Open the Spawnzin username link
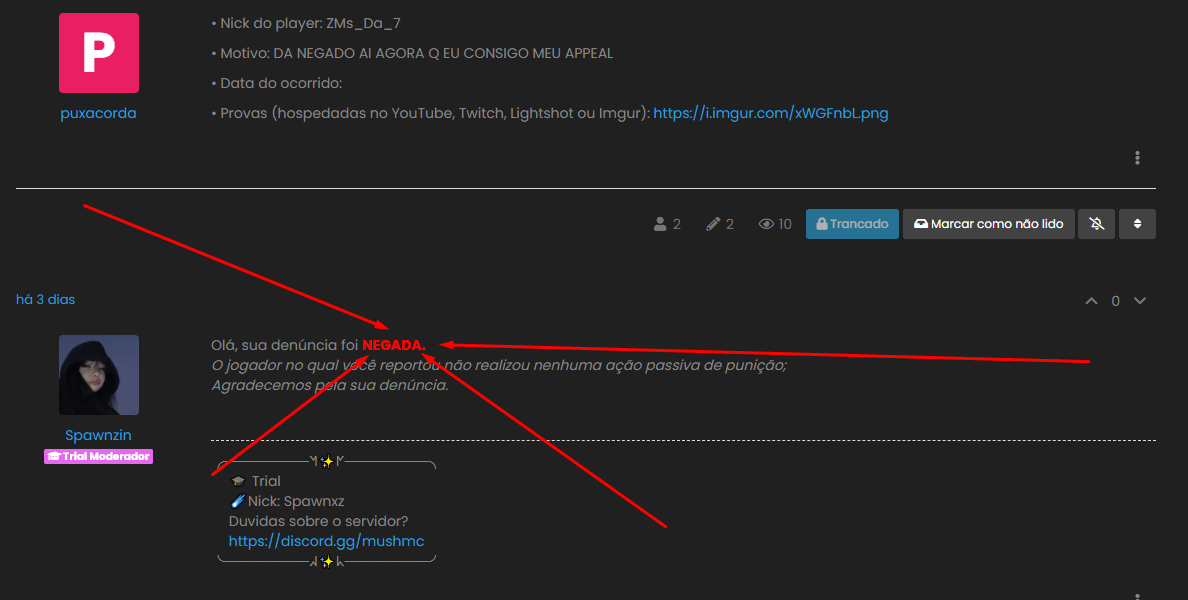 point(98,435)
